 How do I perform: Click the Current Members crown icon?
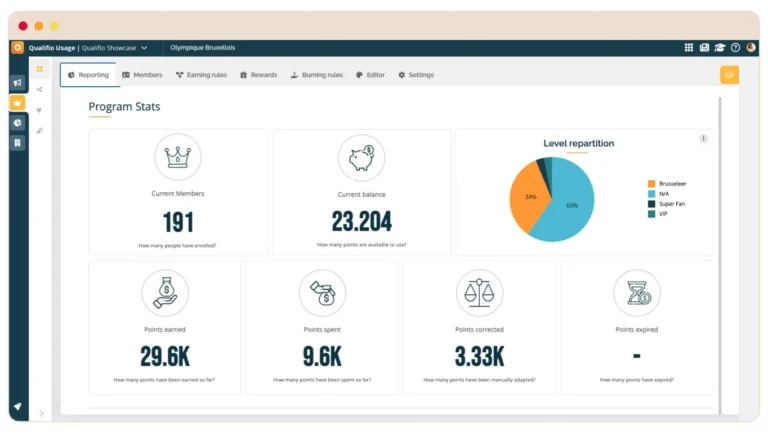coord(178,157)
